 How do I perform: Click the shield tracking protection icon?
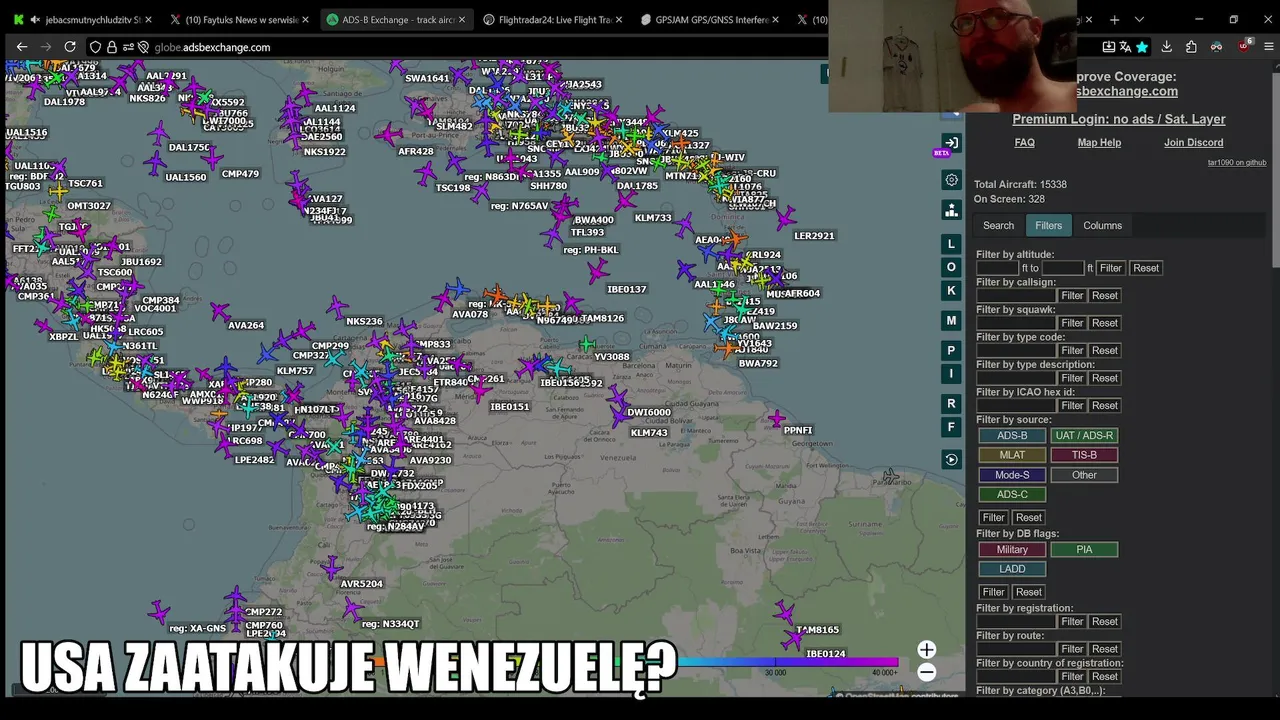point(95,47)
